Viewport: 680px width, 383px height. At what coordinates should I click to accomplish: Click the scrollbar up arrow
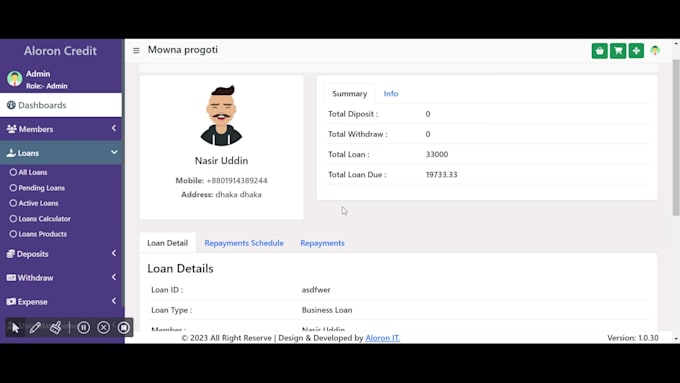[676, 43]
